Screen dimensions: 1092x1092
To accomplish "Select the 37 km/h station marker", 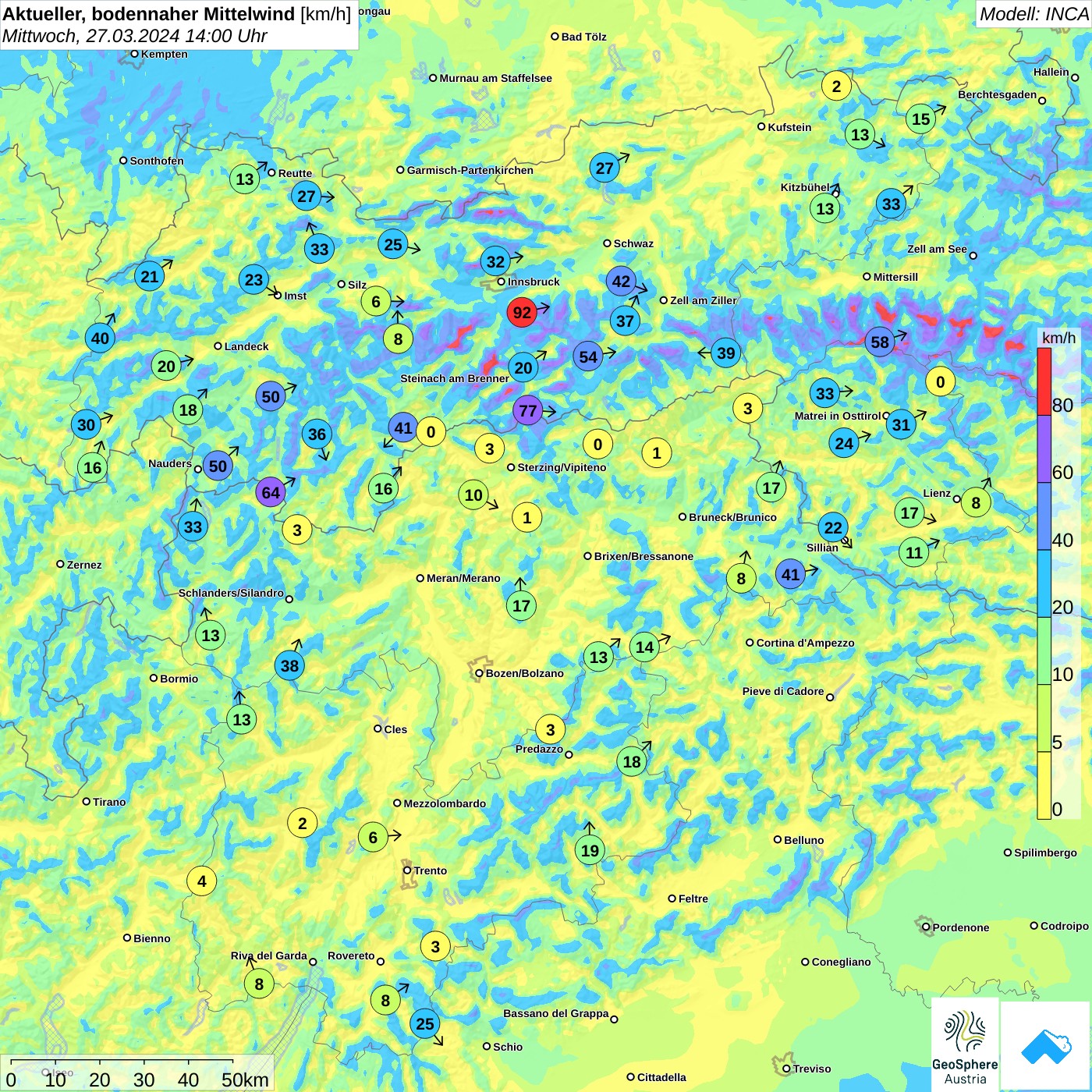I will pyautogui.click(x=625, y=321).
